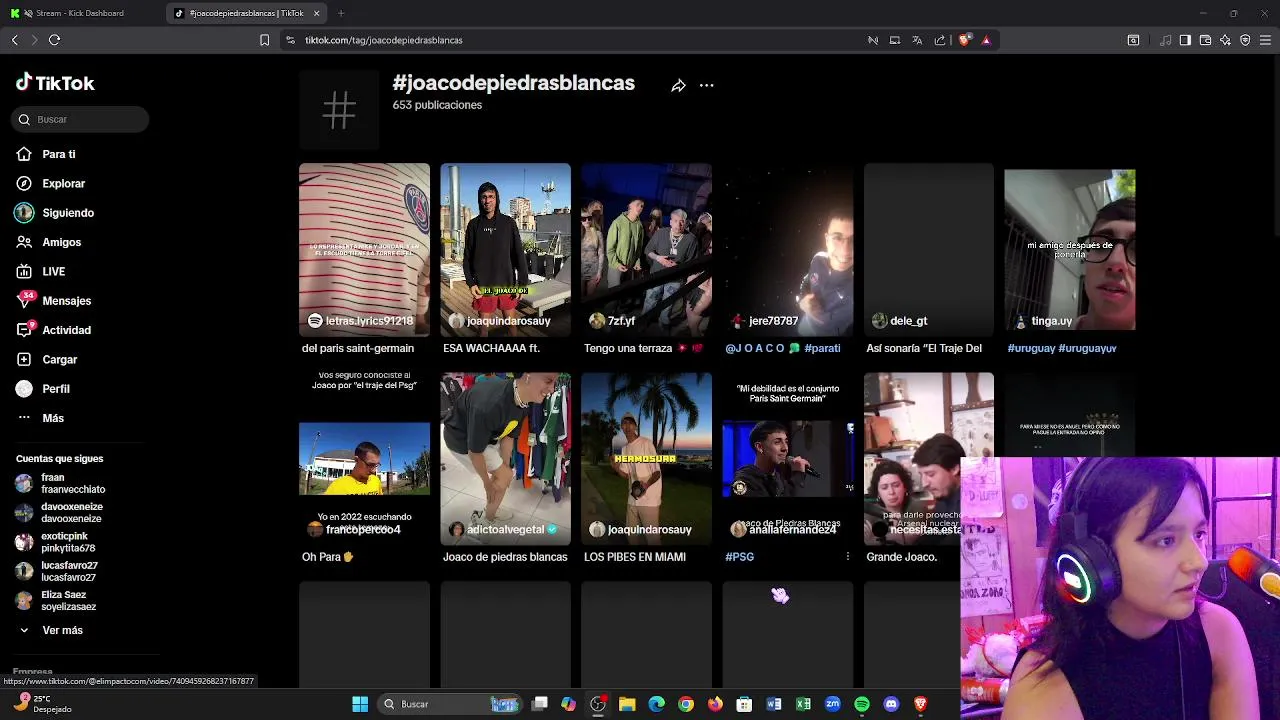Viewport: 1280px width, 720px height.
Task: Open LOS PIBES EN MIAMI video
Action: click(646, 459)
